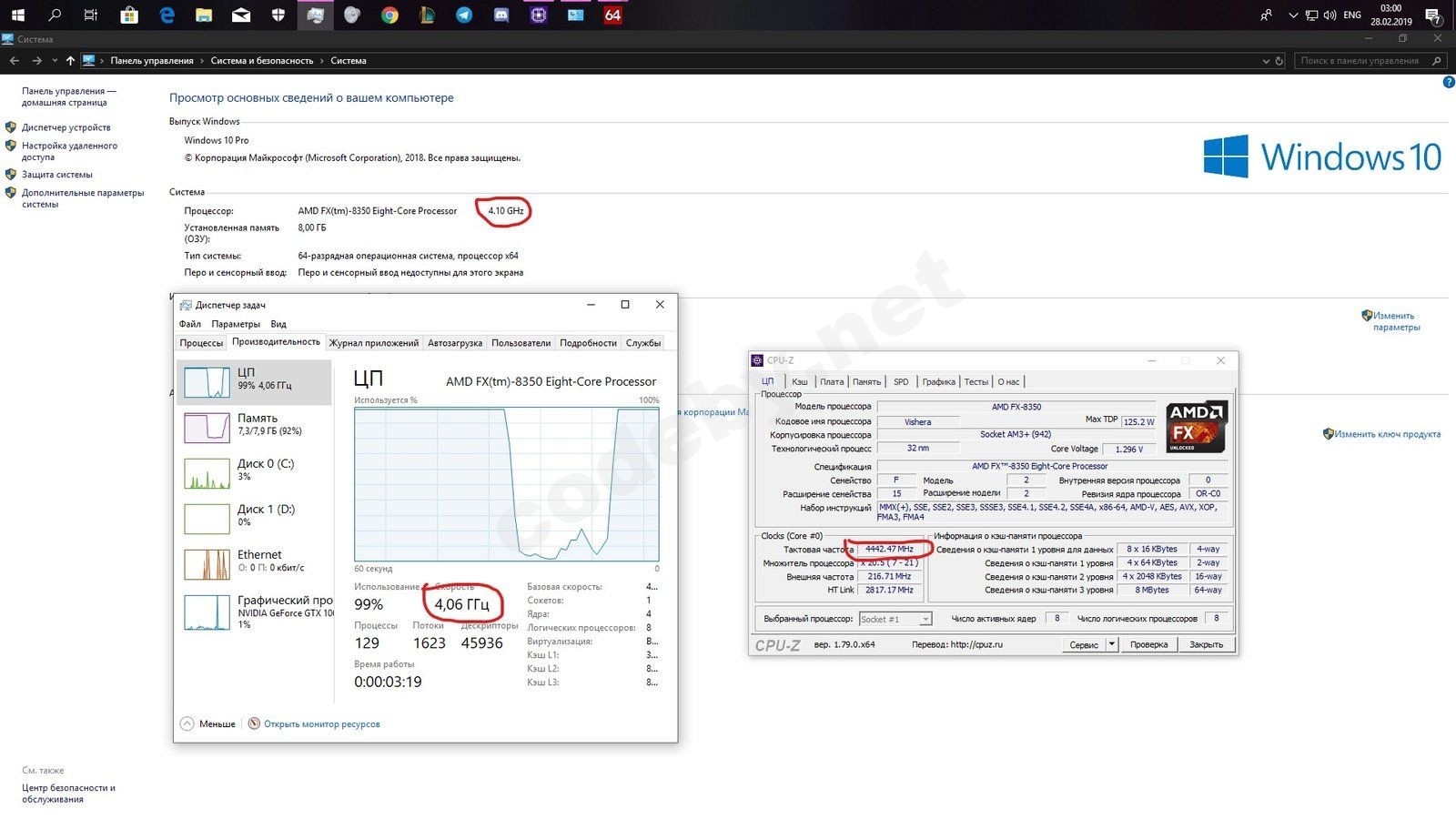This screenshot has width=1456, height=819.
Task: Go up one level in Control Panel
Action: point(70,61)
